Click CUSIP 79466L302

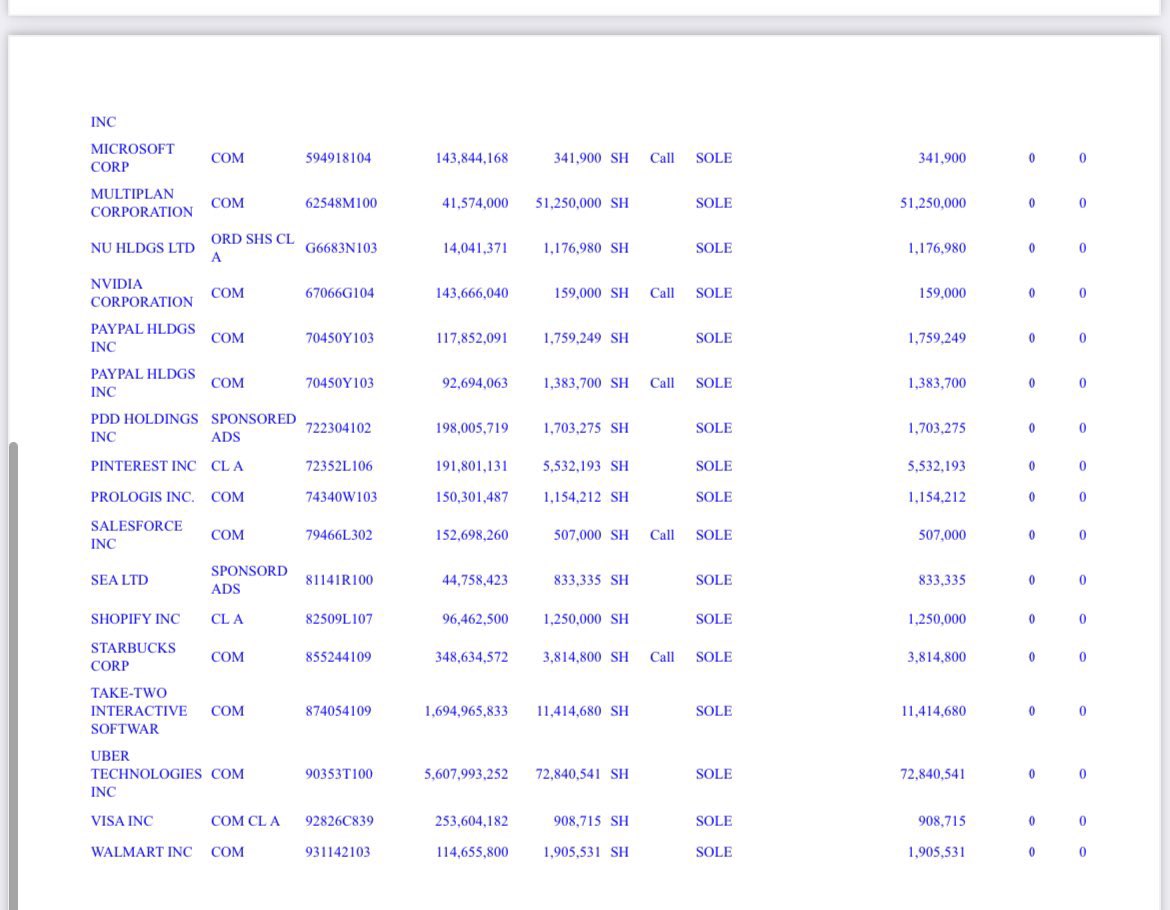339,535
